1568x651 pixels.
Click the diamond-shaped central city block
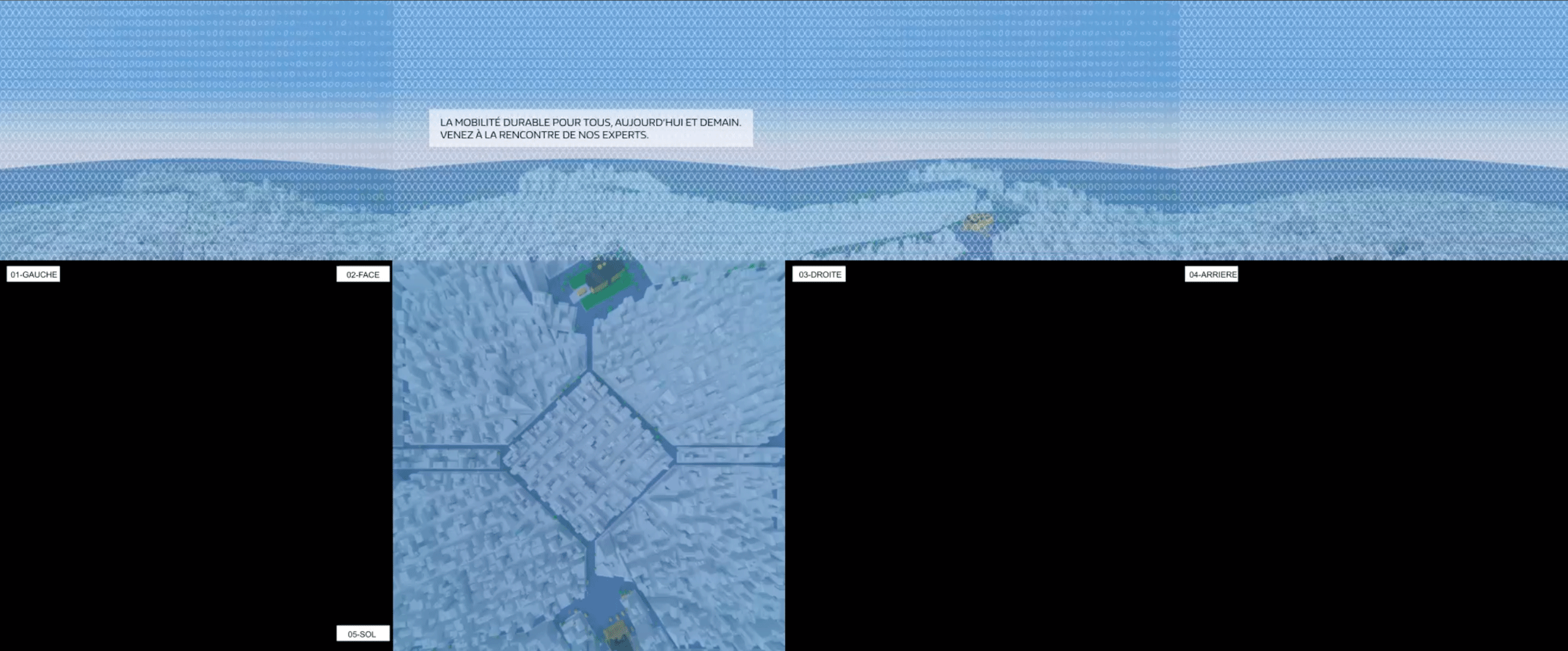589,457
